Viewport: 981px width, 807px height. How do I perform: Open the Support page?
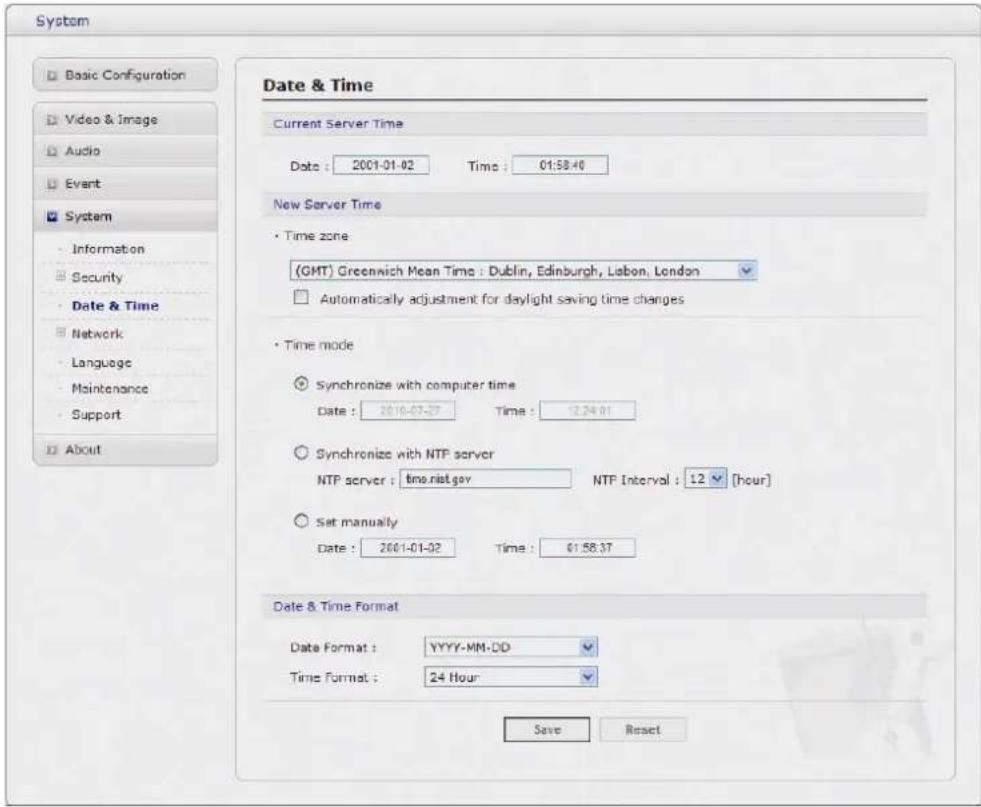pos(96,415)
